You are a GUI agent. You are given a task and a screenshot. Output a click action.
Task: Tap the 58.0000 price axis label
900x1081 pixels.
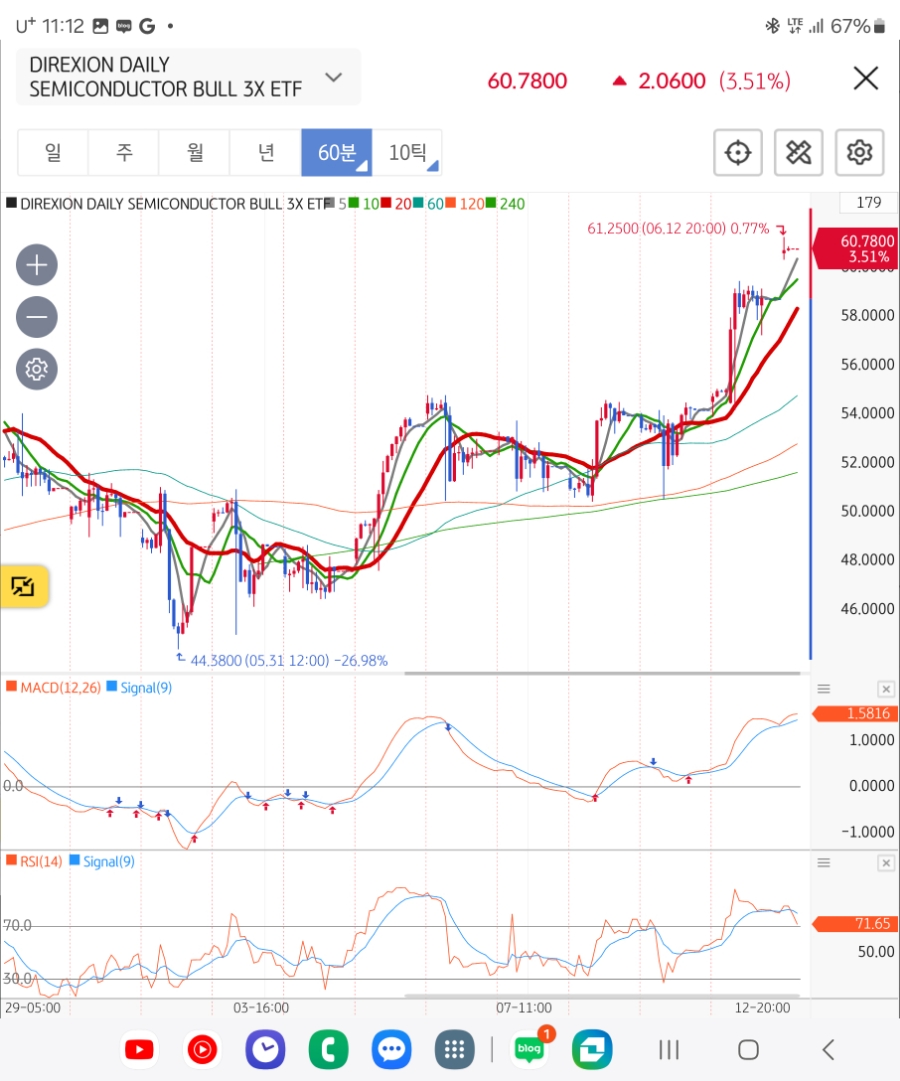(867, 315)
